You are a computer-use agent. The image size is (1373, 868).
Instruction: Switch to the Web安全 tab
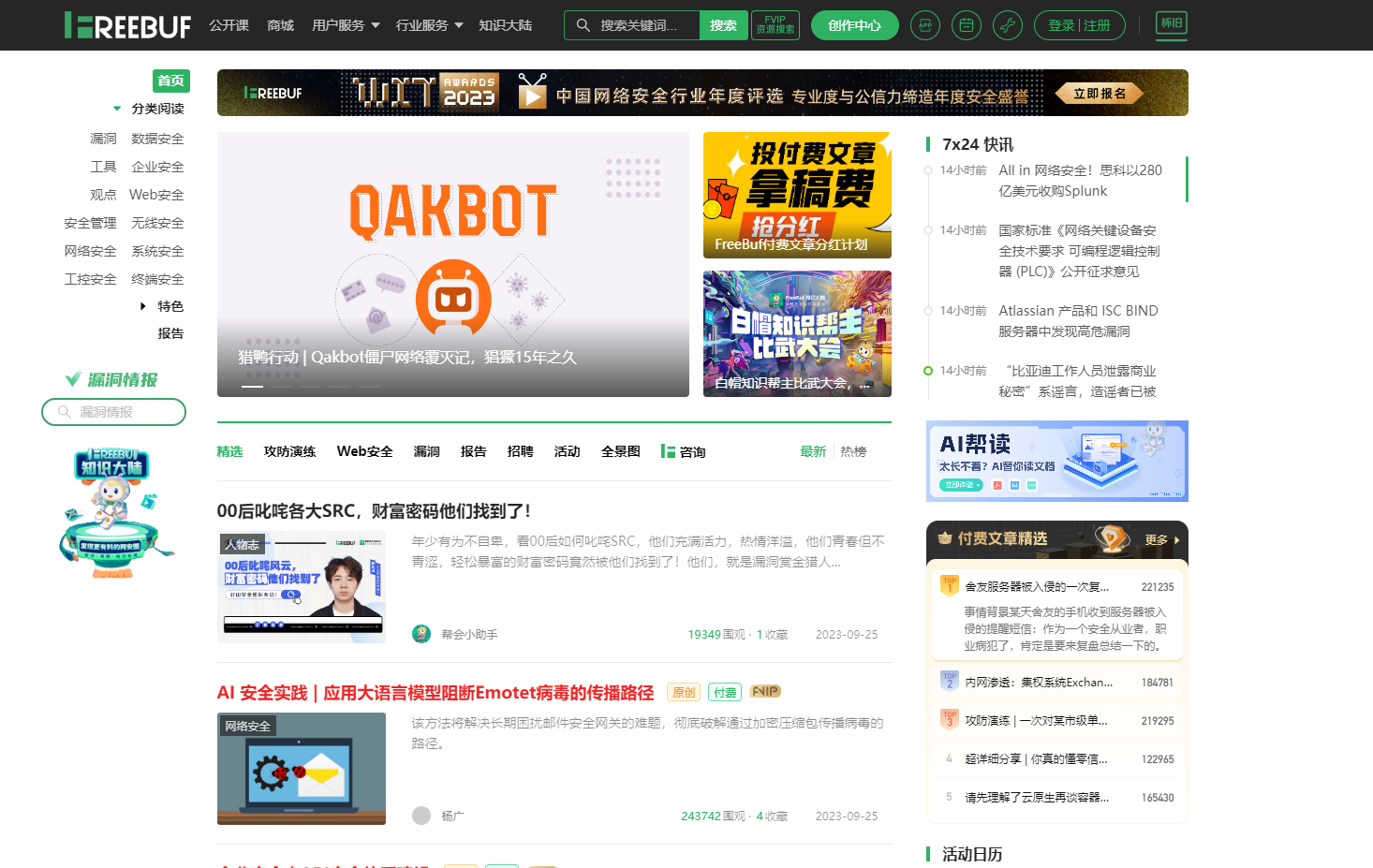(x=365, y=451)
